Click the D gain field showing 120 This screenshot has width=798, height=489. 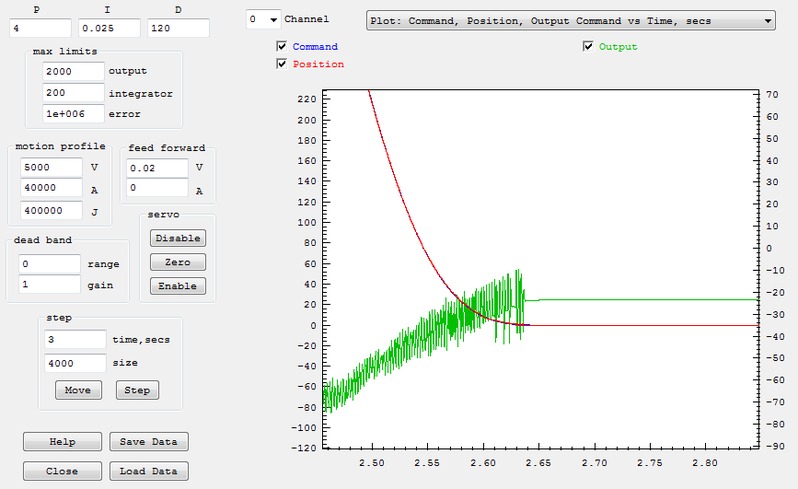[x=177, y=28]
